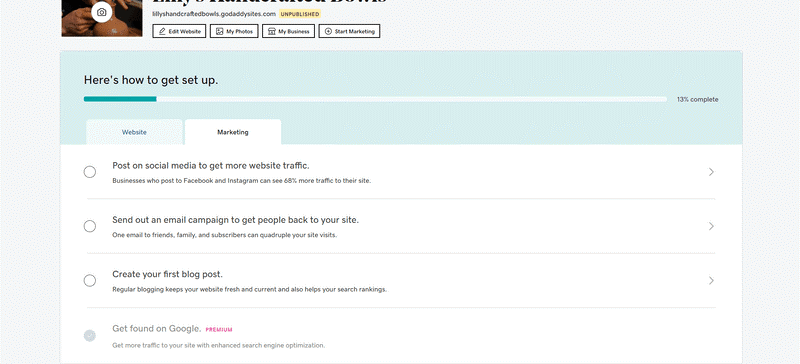This screenshot has height=364, width=800.
Task: Expand the first blog post row chevron
Action: point(711,281)
